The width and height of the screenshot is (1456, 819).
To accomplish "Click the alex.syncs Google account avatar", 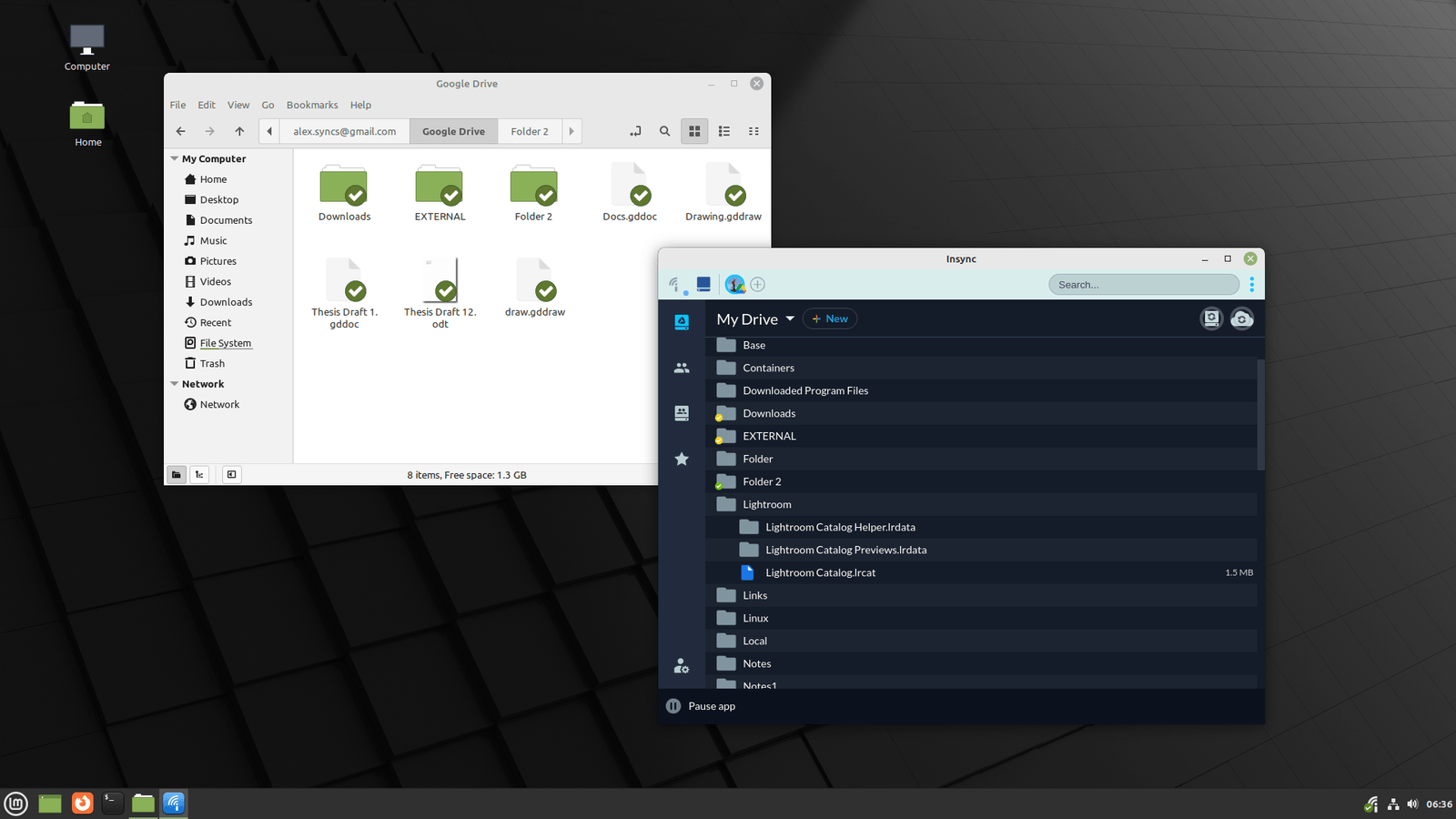I will point(734,284).
